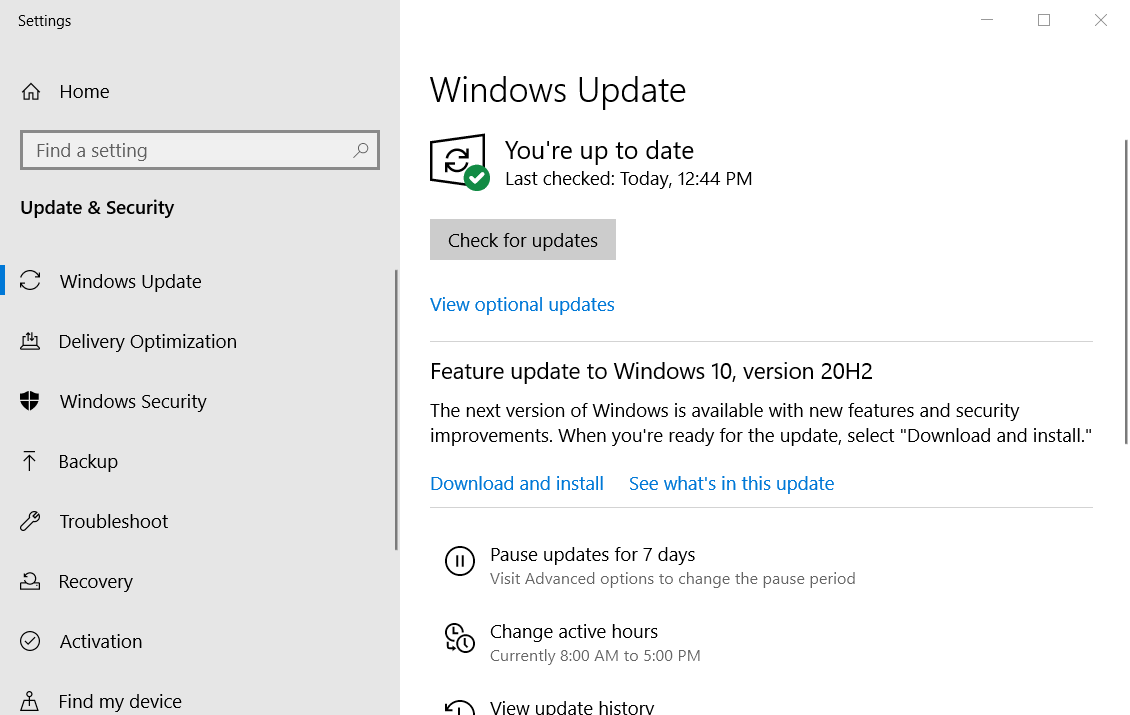Click 'Visit Advanced options' pause period text
This screenshot has width=1130, height=715.
click(672, 578)
